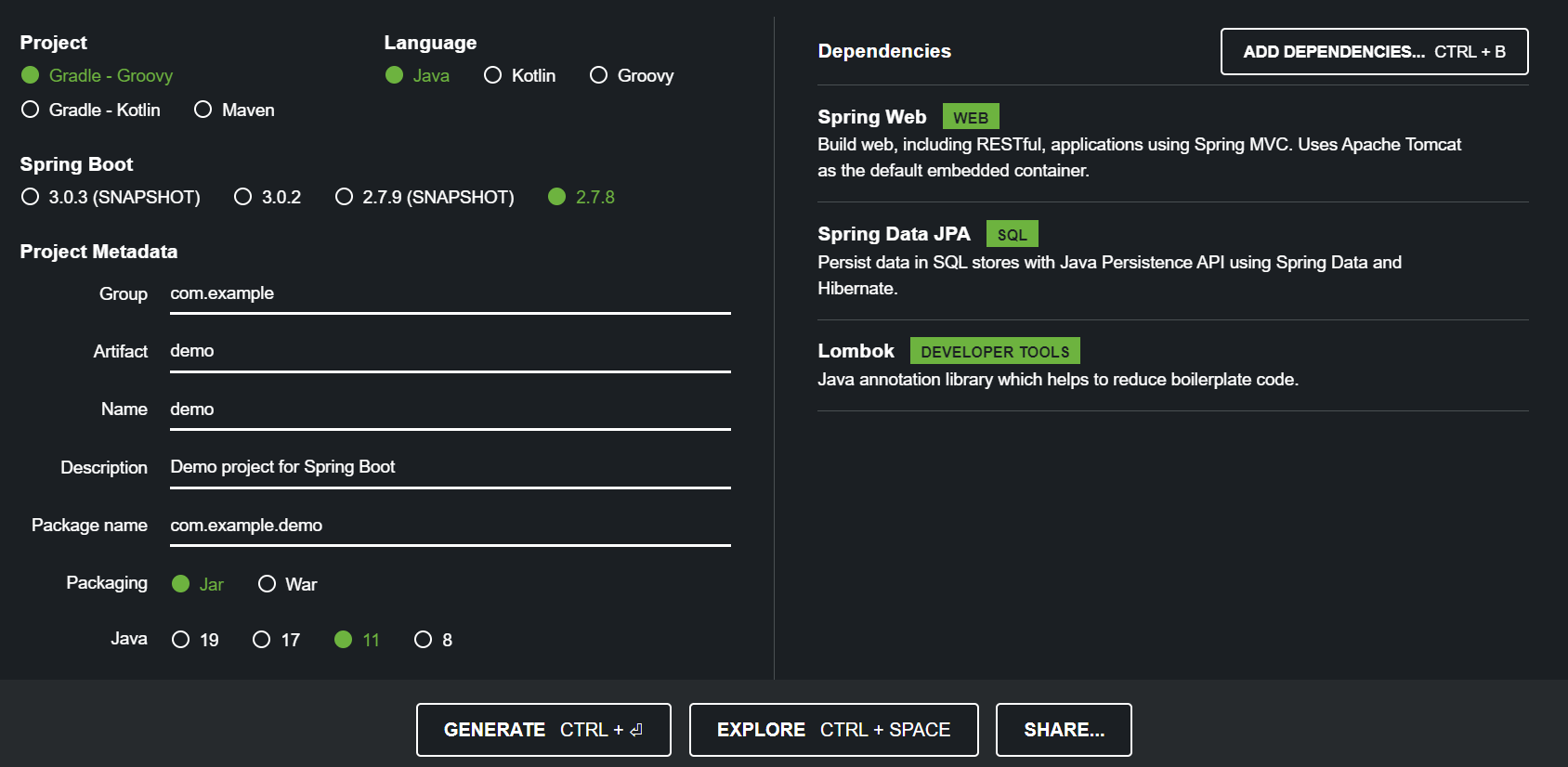Select the Spring Data JPA dependency
This screenshot has width=1568, height=767.
[x=1172, y=261]
